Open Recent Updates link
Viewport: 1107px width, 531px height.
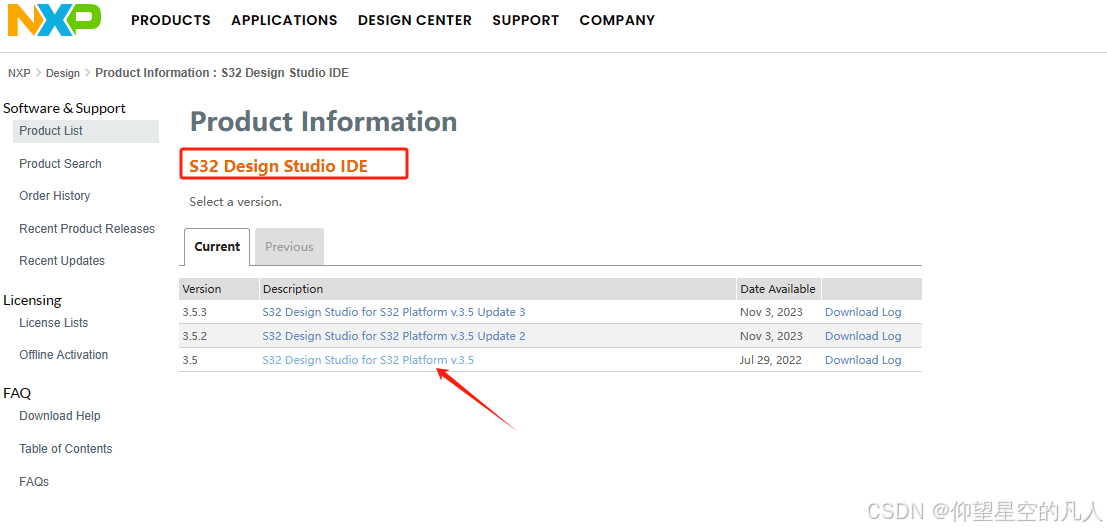point(61,261)
